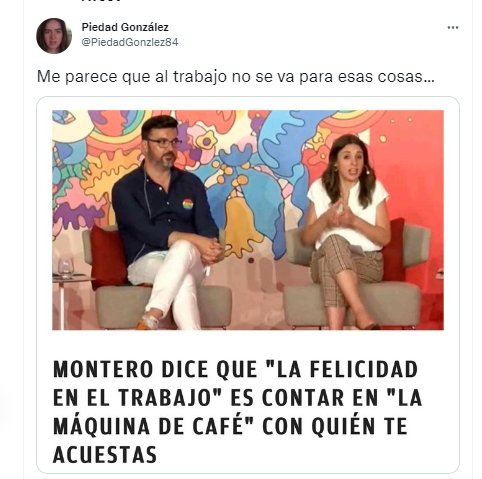482x479 pixels.
Task: Select the tweet text about 'al trabajo'
Action: tap(236, 77)
